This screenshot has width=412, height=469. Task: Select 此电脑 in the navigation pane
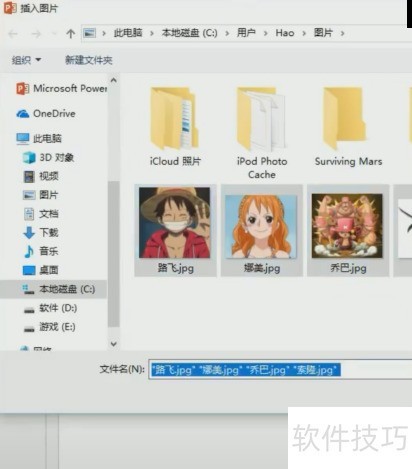click(x=47, y=138)
